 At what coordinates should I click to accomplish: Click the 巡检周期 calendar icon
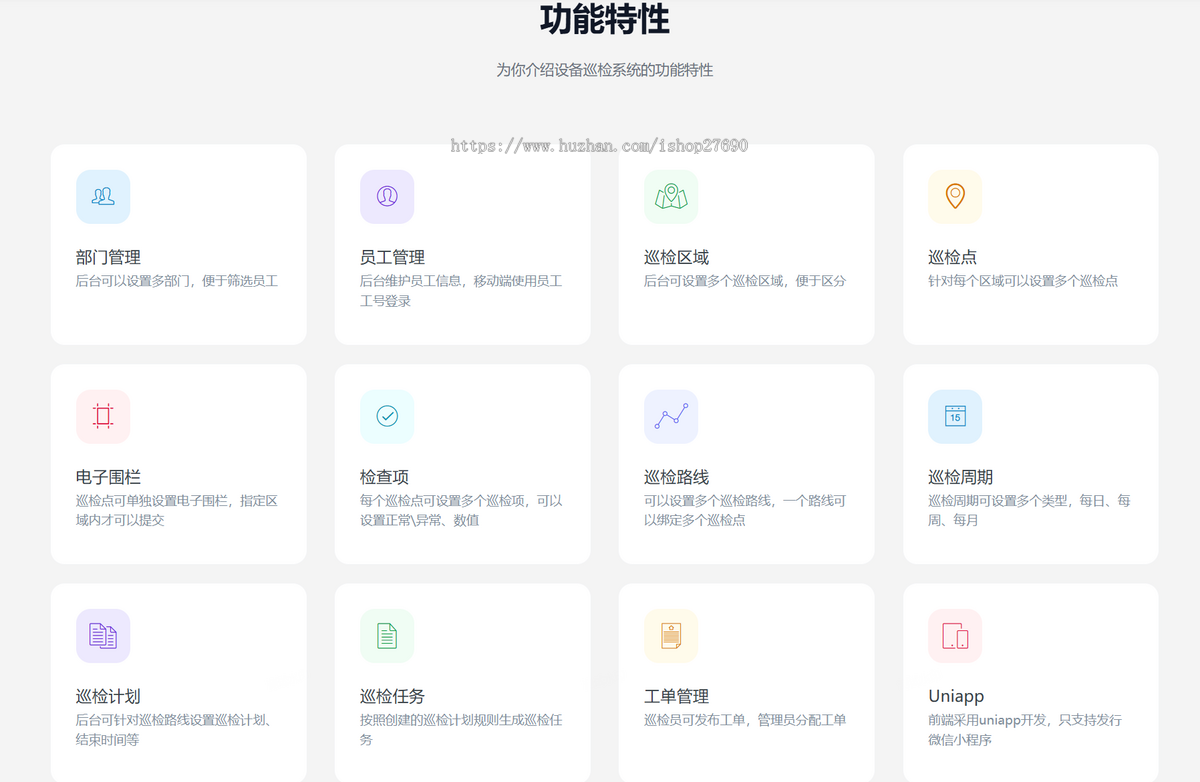coord(955,416)
